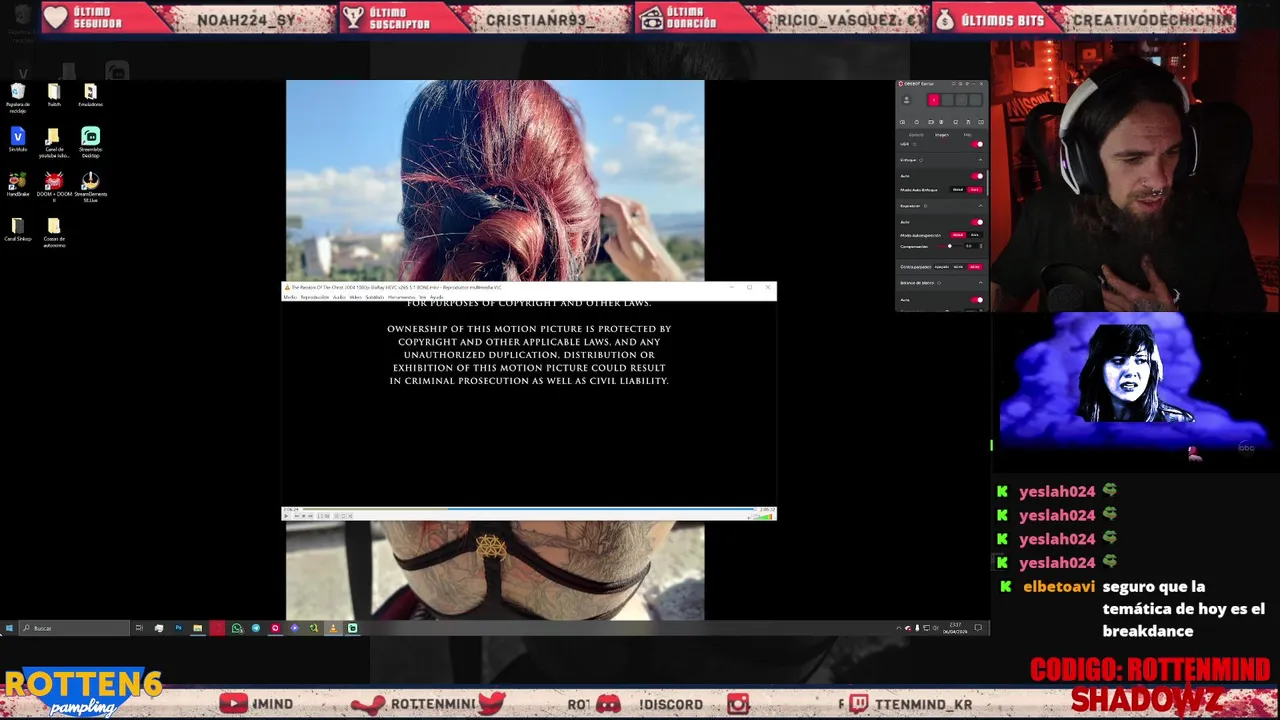Toggle Auto switch under Balance de blanco
The height and width of the screenshot is (720, 1280).
pos(977,300)
